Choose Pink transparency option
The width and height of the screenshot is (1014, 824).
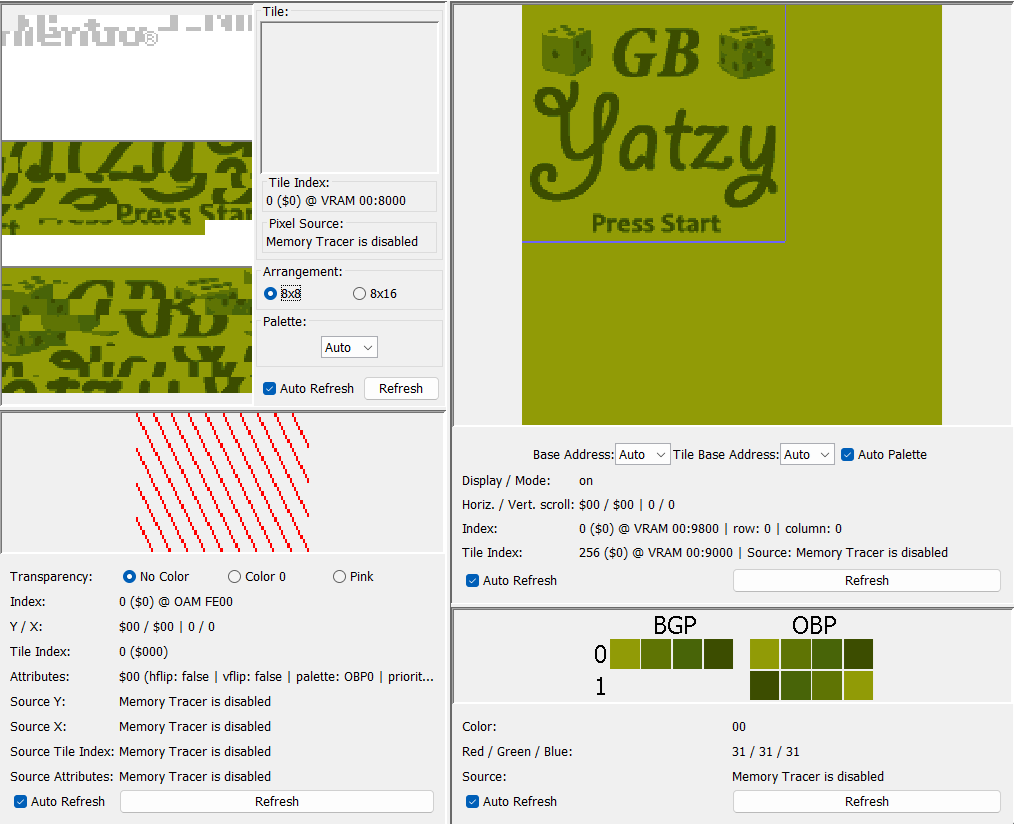click(x=339, y=576)
